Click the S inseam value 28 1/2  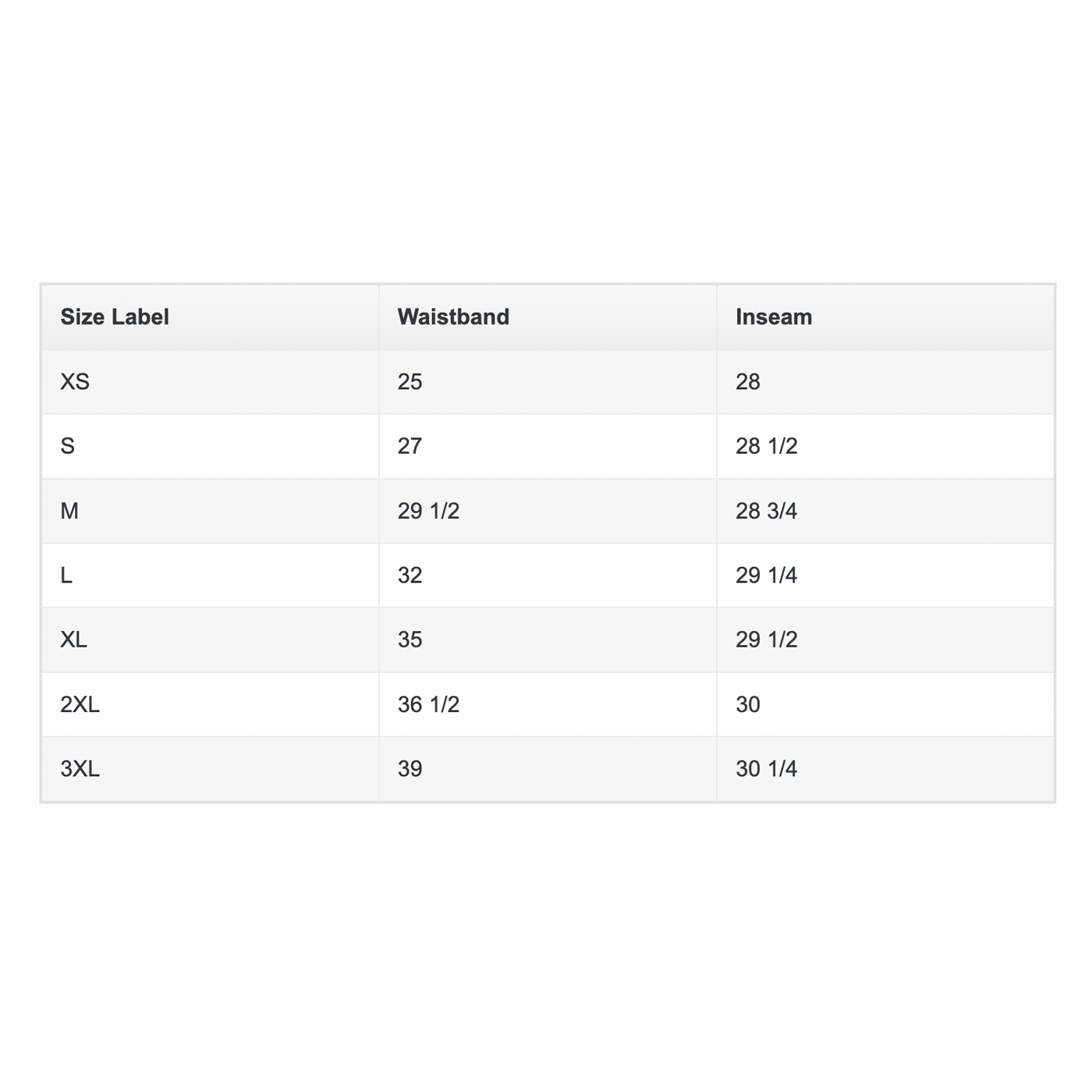tap(766, 446)
